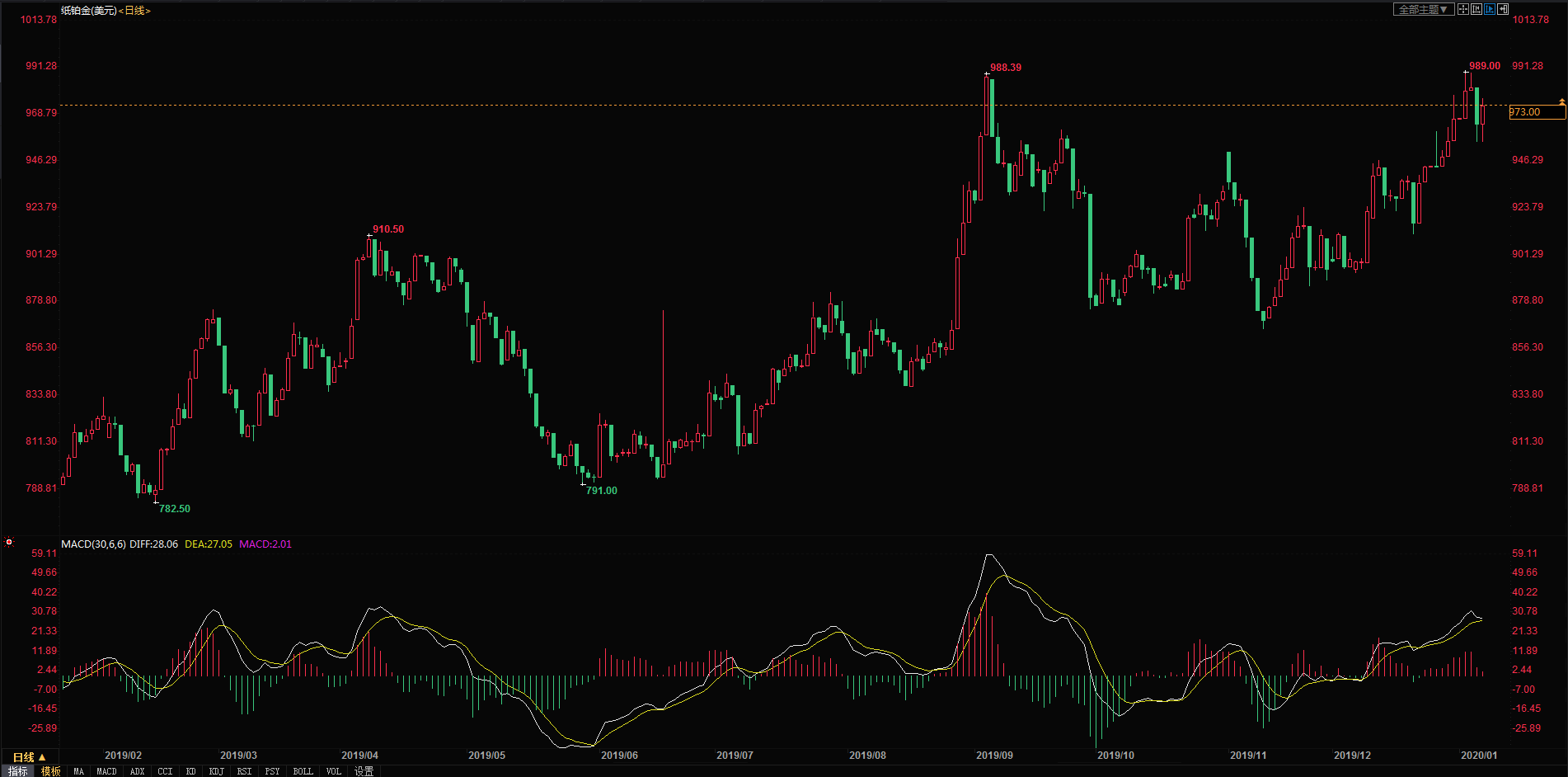Click the 2020/01 date label
1568x777 pixels.
tap(1479, 755)
